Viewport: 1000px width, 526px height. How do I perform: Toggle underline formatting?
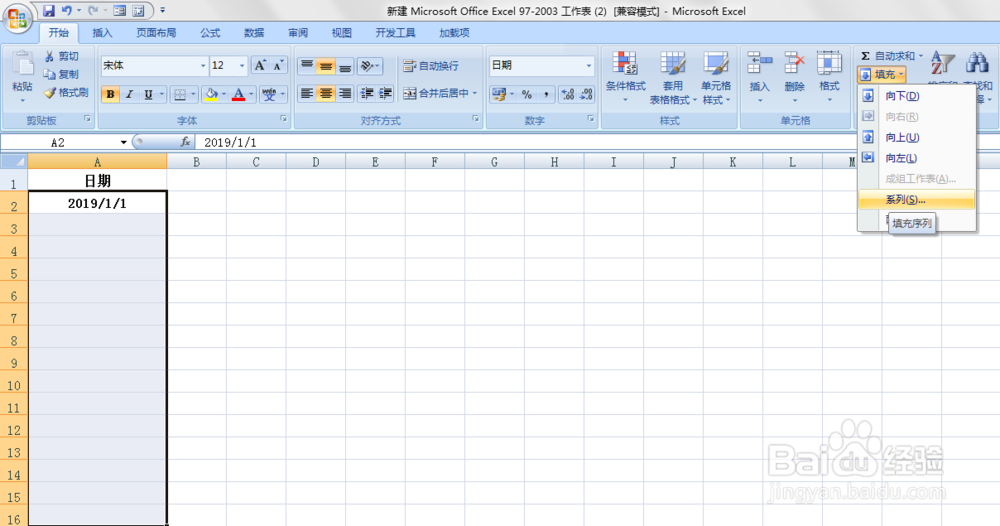pos(148,94)
